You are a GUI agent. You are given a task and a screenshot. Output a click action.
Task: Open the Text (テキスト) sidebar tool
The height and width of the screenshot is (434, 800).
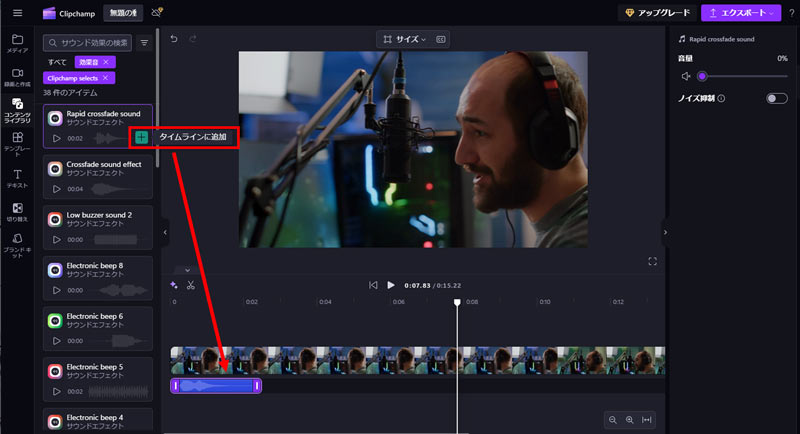[x=17, y=179]
